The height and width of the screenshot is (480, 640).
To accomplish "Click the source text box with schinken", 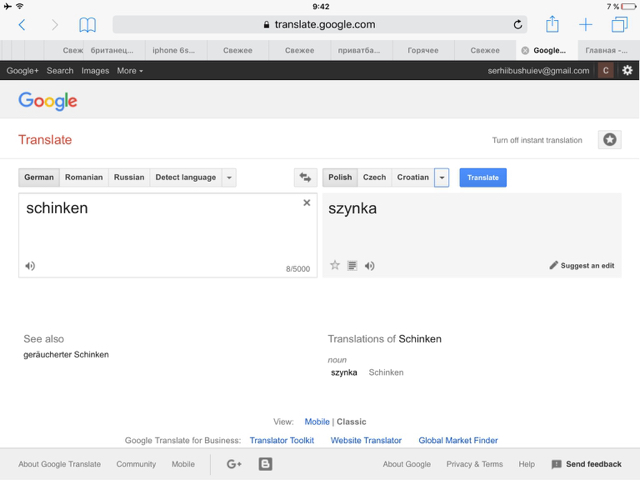I will coord(168,236).
